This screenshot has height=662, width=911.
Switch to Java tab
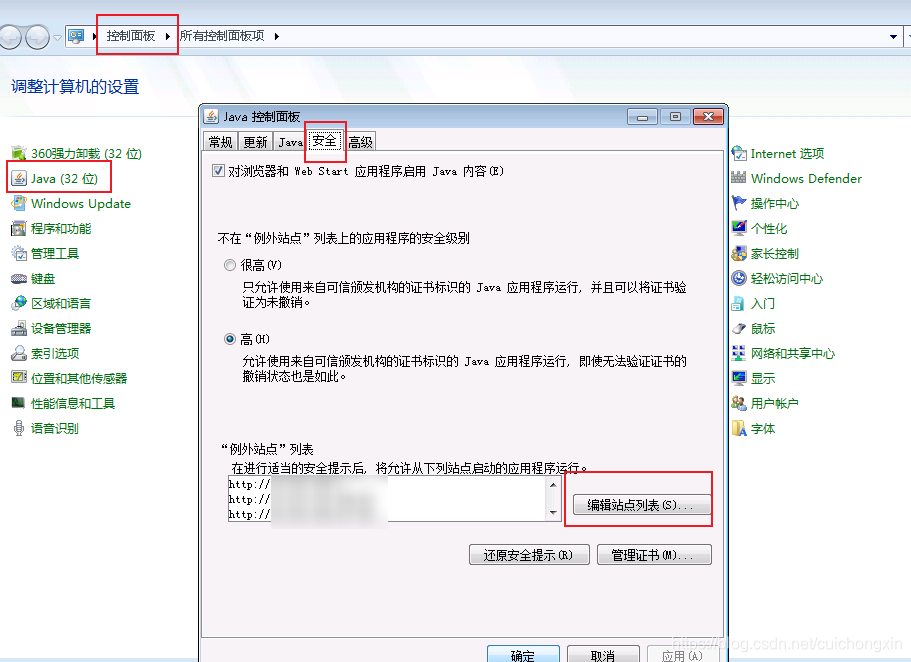289,142
